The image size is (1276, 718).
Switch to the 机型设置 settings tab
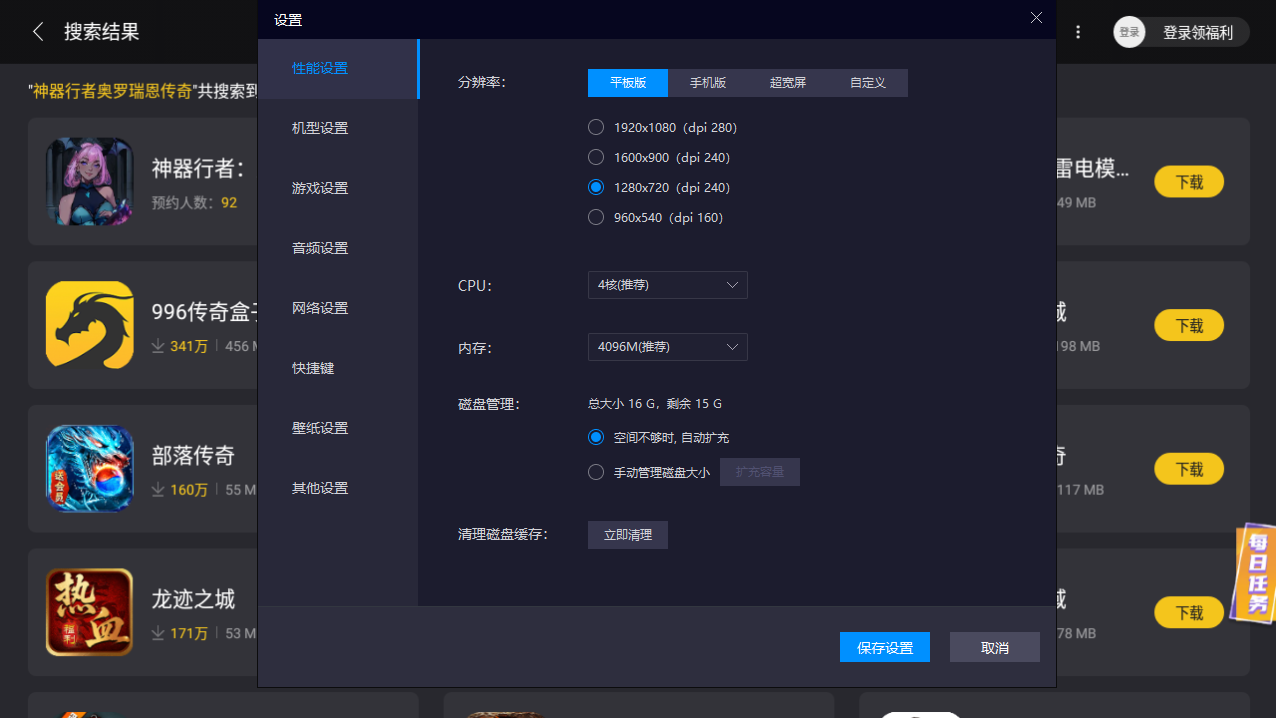319,127
